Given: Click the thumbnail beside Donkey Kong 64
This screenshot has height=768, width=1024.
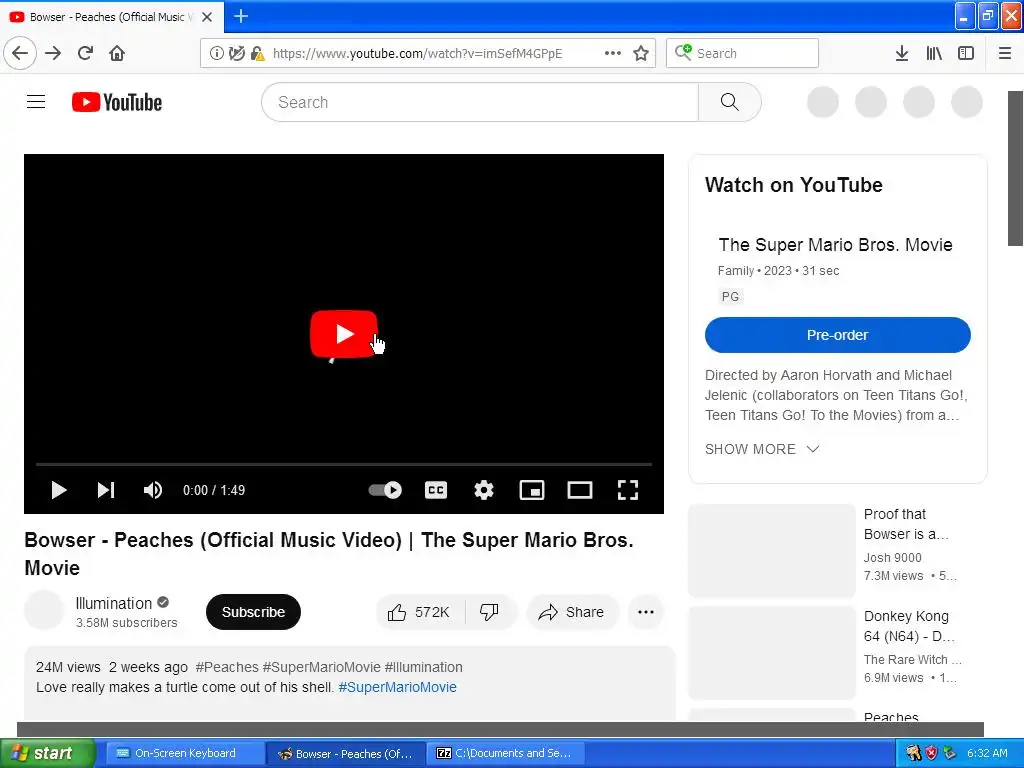Looking at the screenshot, I should pyautogui.click(x=772, y=653).
